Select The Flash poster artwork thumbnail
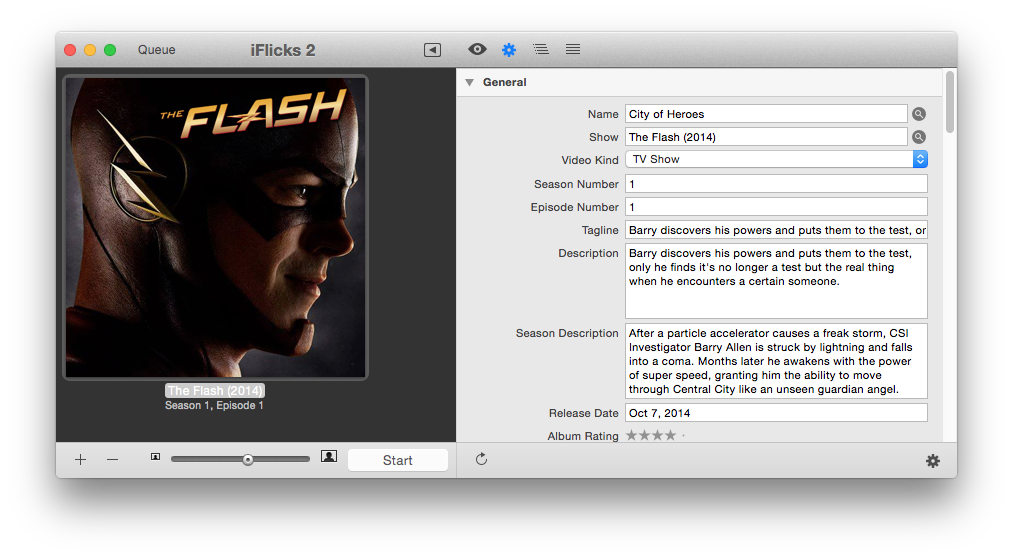The height and width of the screenshot is (558, 1013). tap(216, 227)
